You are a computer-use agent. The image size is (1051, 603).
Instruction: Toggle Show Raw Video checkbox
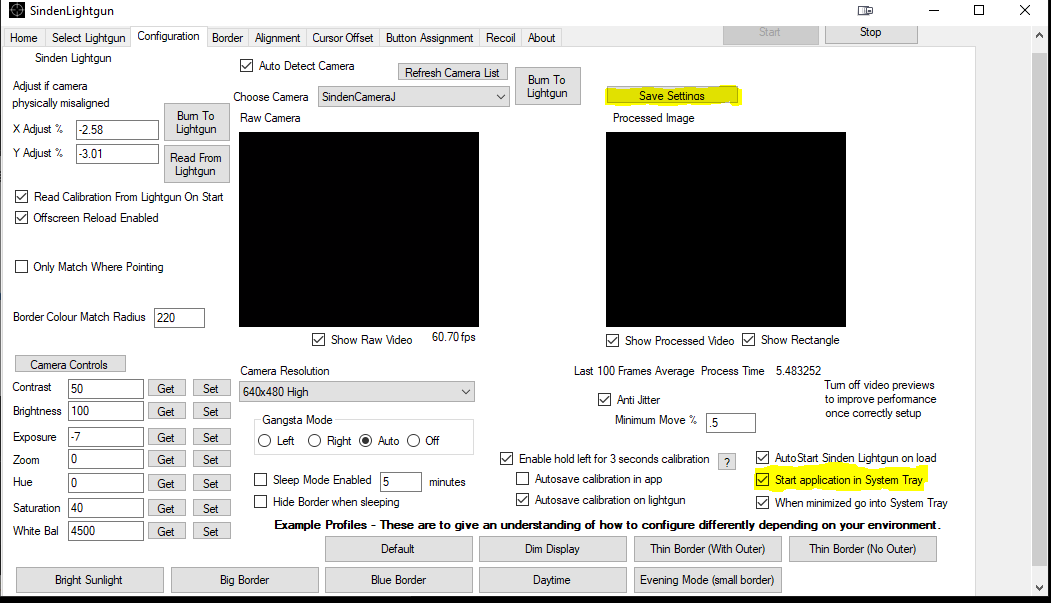[x=318, y=340]
